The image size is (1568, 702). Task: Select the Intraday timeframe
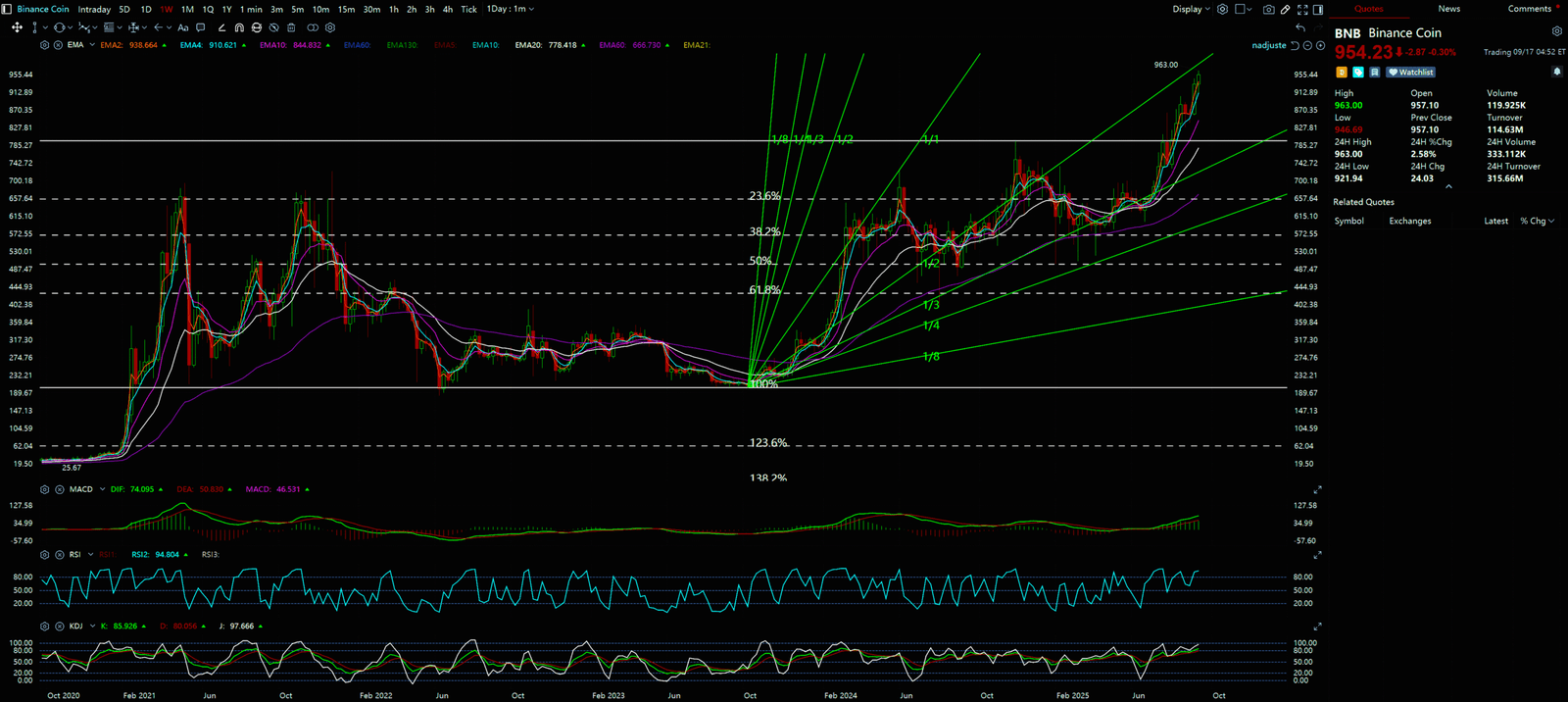[x=94, y=9]
